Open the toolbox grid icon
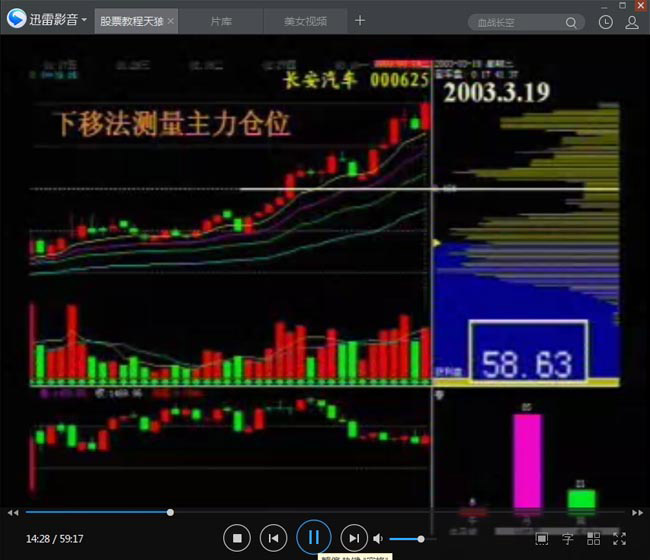 [594, 538]
